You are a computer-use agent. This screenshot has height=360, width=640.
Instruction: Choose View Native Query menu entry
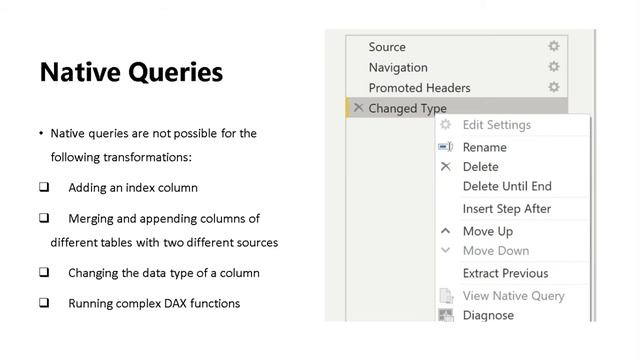tap(513, 296)
